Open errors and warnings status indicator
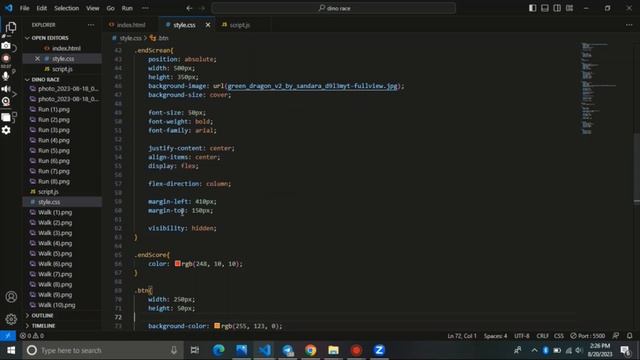The height and width of the screenshot is (360, 640). (32, 336)
